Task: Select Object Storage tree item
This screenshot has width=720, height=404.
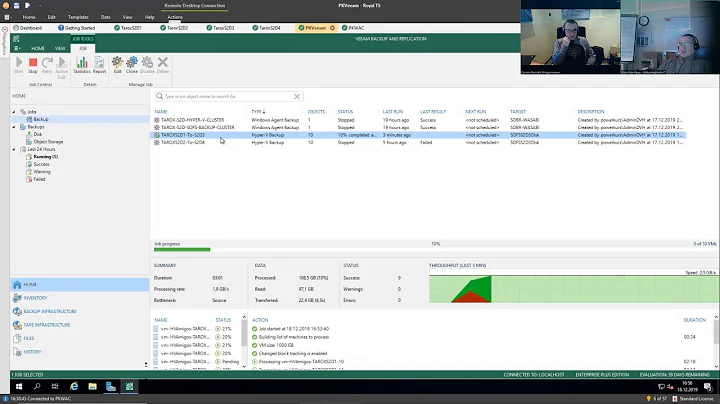Action: (48, 142)
